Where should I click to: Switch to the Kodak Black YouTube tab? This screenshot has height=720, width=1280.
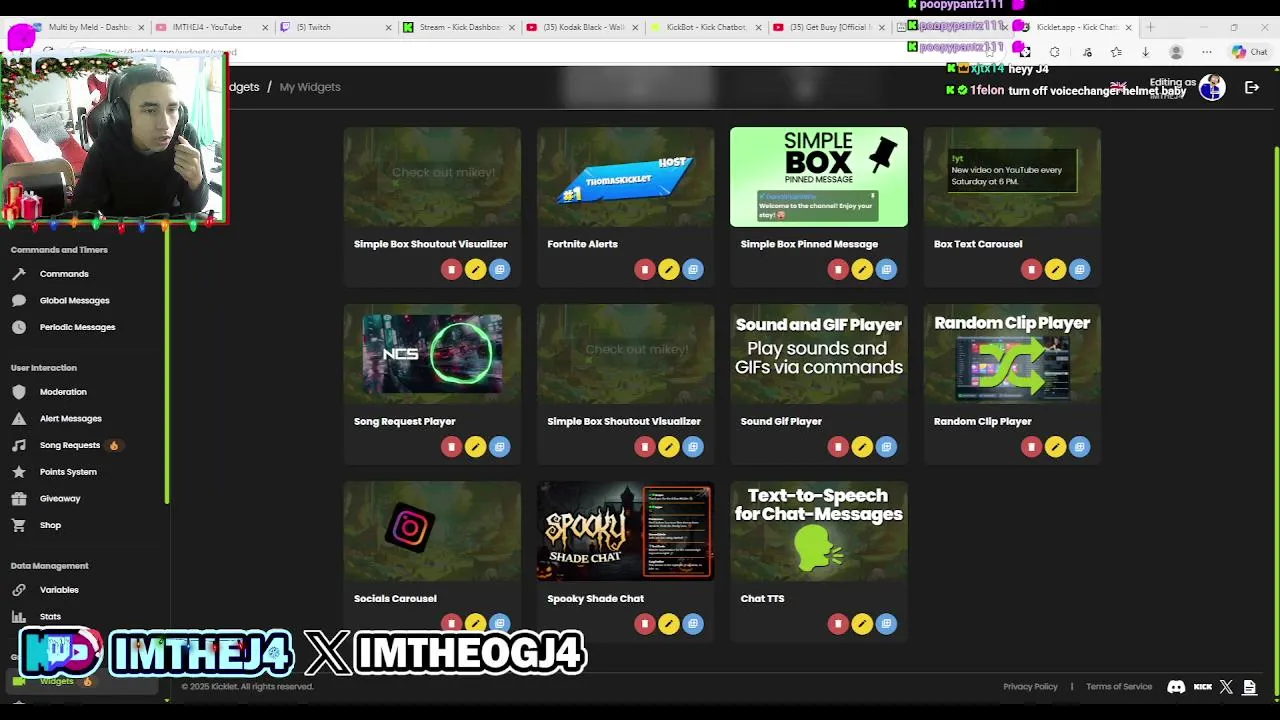point(582,27)
